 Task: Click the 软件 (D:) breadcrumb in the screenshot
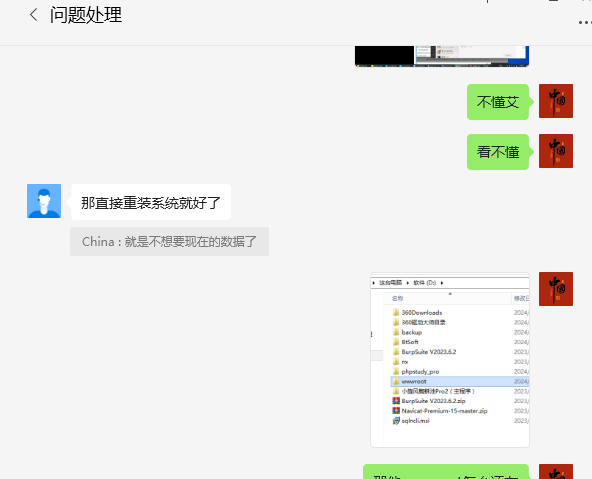tap(425, 282)
